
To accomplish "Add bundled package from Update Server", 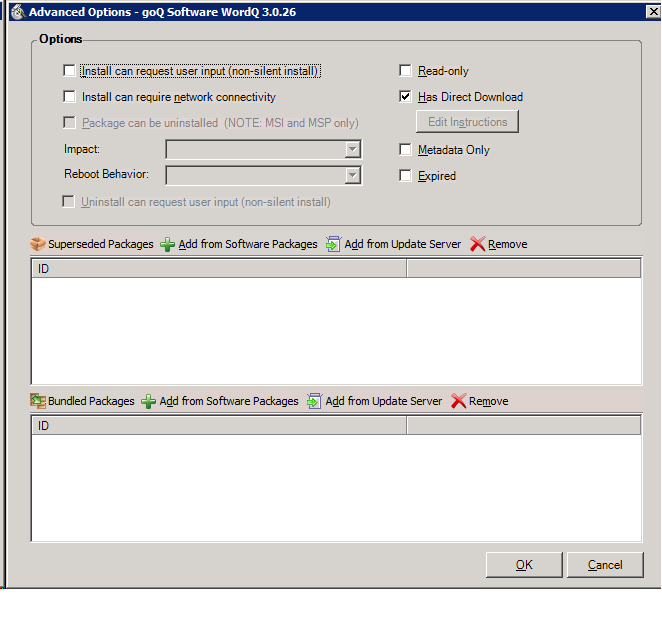I will [383, 401].
